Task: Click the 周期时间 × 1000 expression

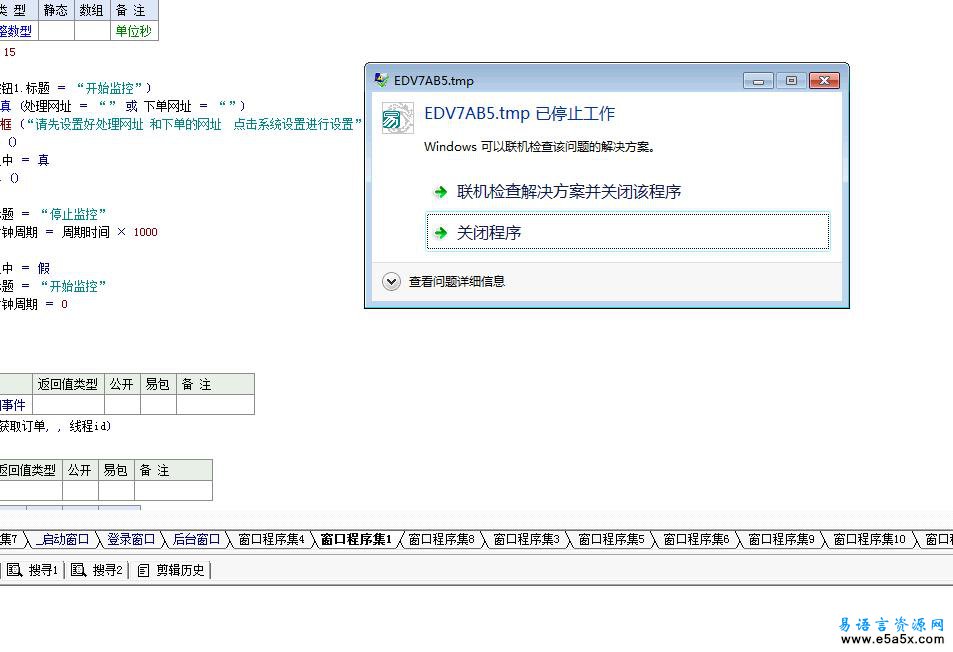Action: (109, 232)
